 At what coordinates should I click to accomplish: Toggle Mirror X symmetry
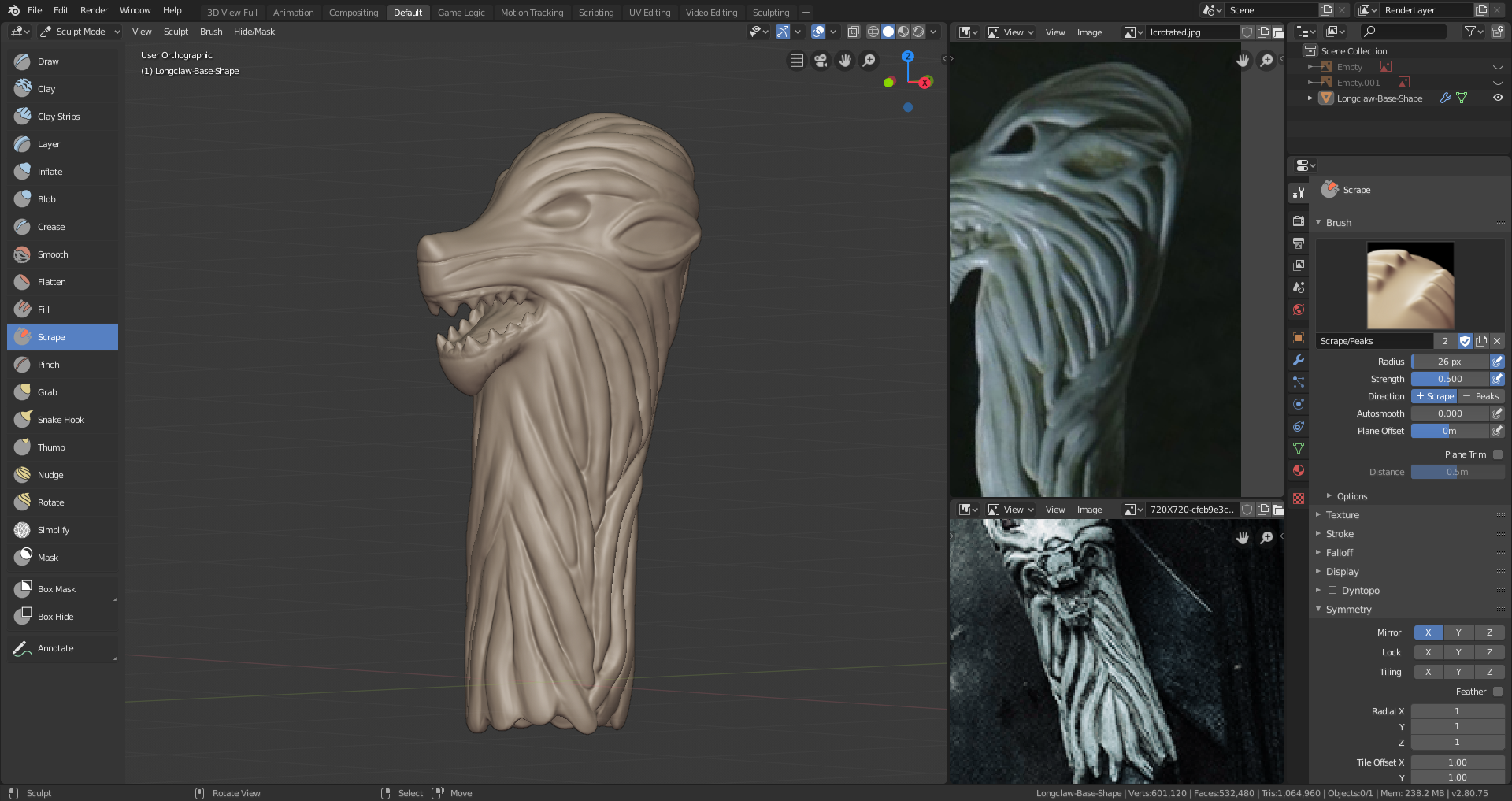coord(1428,632)
